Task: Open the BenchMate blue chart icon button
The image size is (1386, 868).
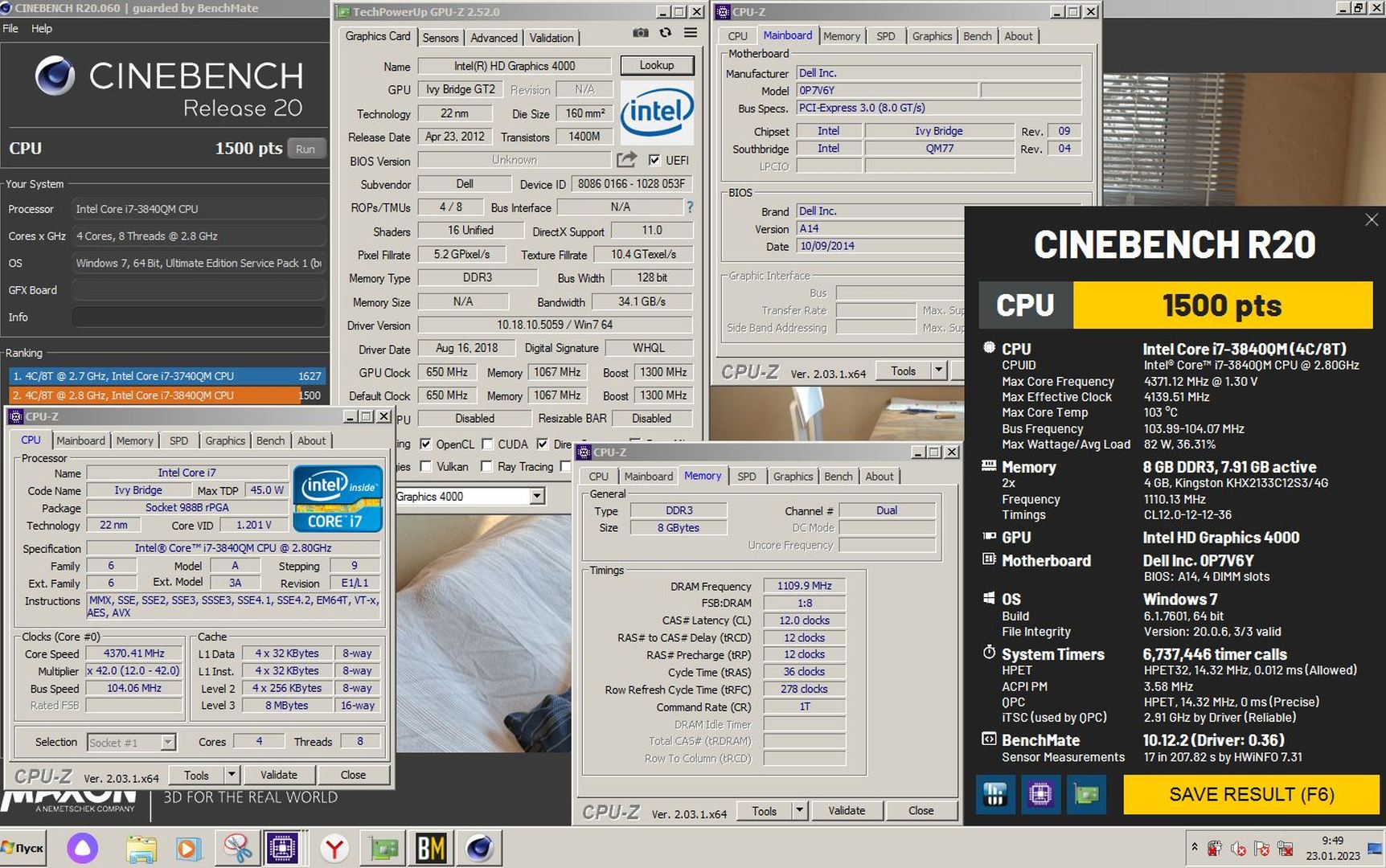Action: pos(995,795)
